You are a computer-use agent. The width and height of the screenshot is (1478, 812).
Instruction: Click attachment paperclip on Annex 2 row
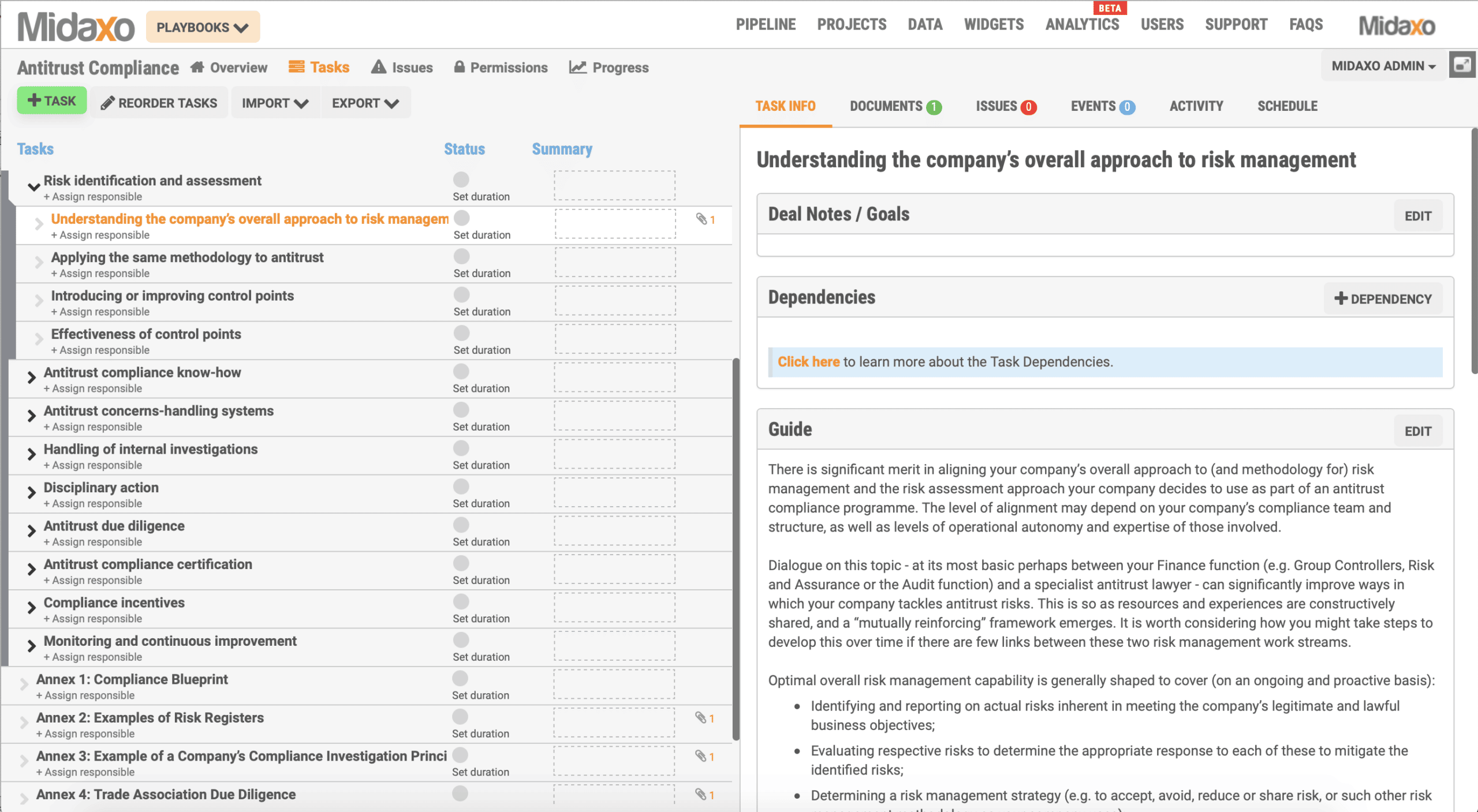tap(701, 718)
